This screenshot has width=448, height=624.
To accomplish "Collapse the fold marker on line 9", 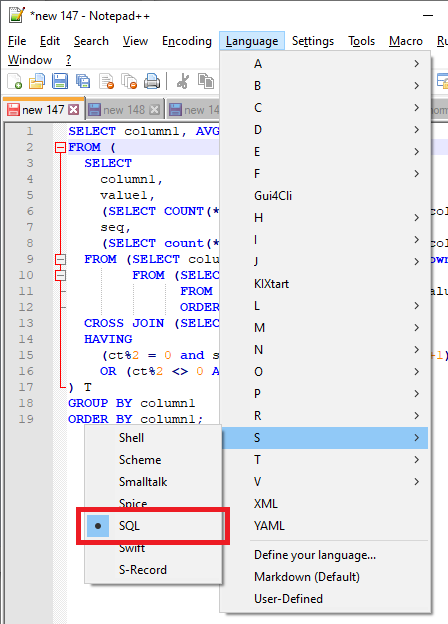I will pos(60,259).
